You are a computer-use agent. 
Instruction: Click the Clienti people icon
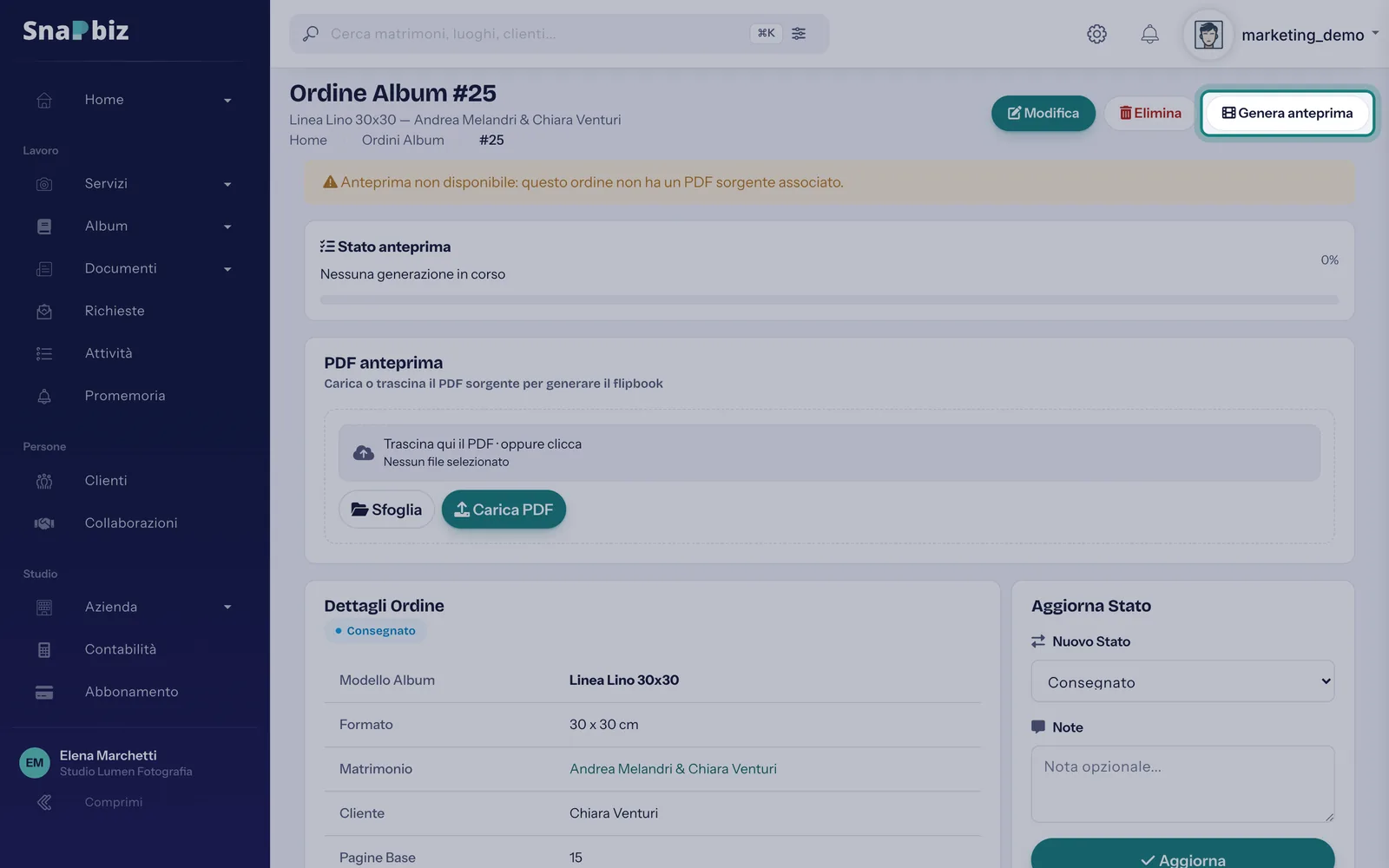tap(44, 481)
